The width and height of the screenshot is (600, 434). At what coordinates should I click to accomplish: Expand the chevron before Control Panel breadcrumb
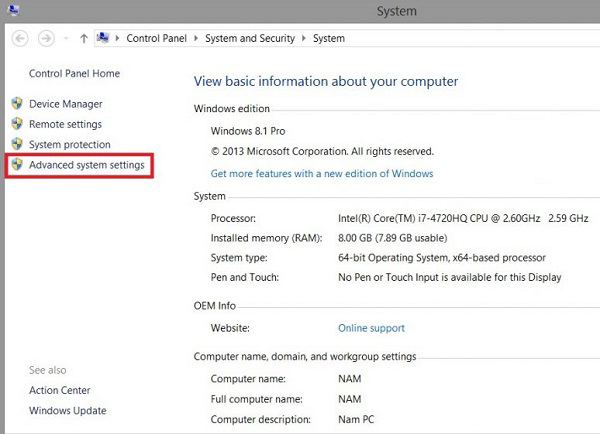117,38
